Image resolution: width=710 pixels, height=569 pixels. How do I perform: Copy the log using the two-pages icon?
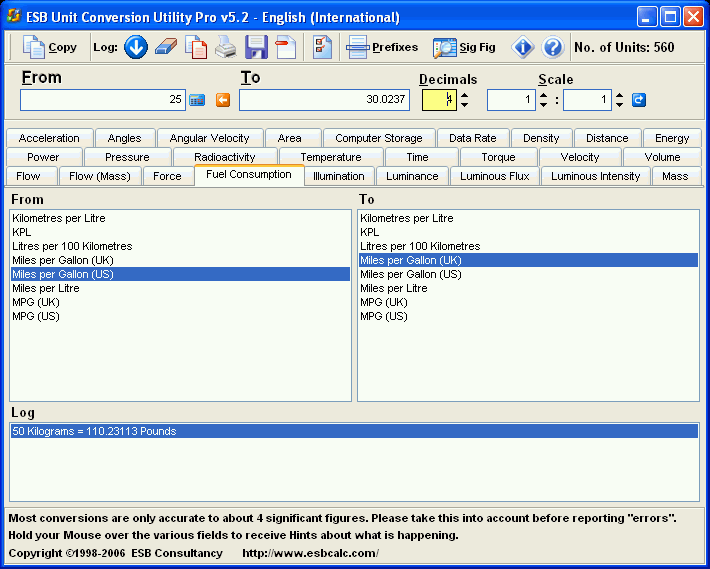click(x=196, y=47)
